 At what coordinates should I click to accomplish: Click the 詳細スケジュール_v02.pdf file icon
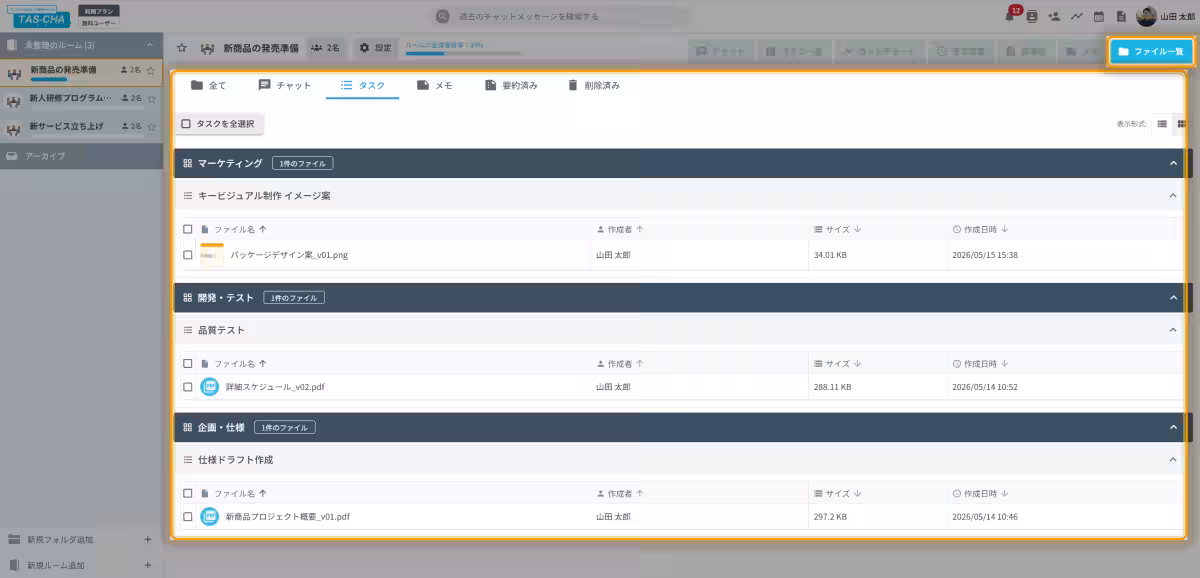click(x=209, y=386)
